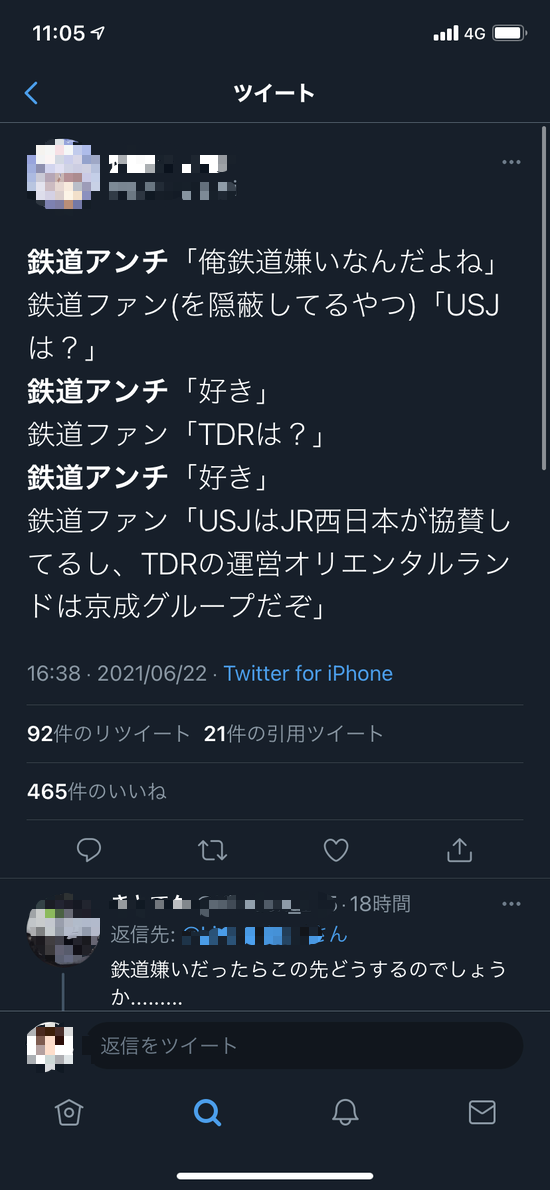Open the reply's three-dot more menu
Image resolution: width=550 pixels, height=1190 pixels.
[511, 904]
